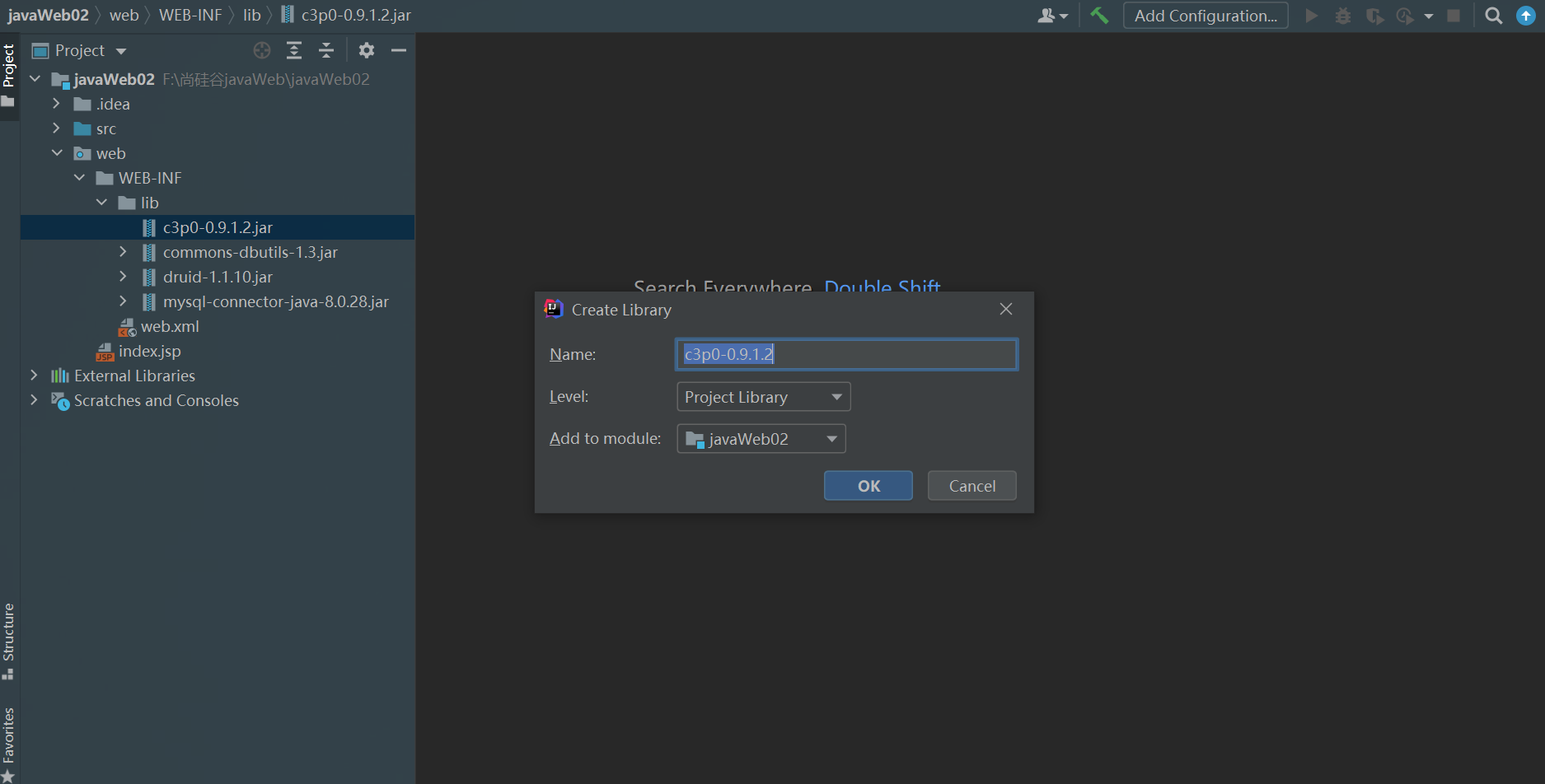
Task: Expand Scratches and Consoles node
Action: 34,400
